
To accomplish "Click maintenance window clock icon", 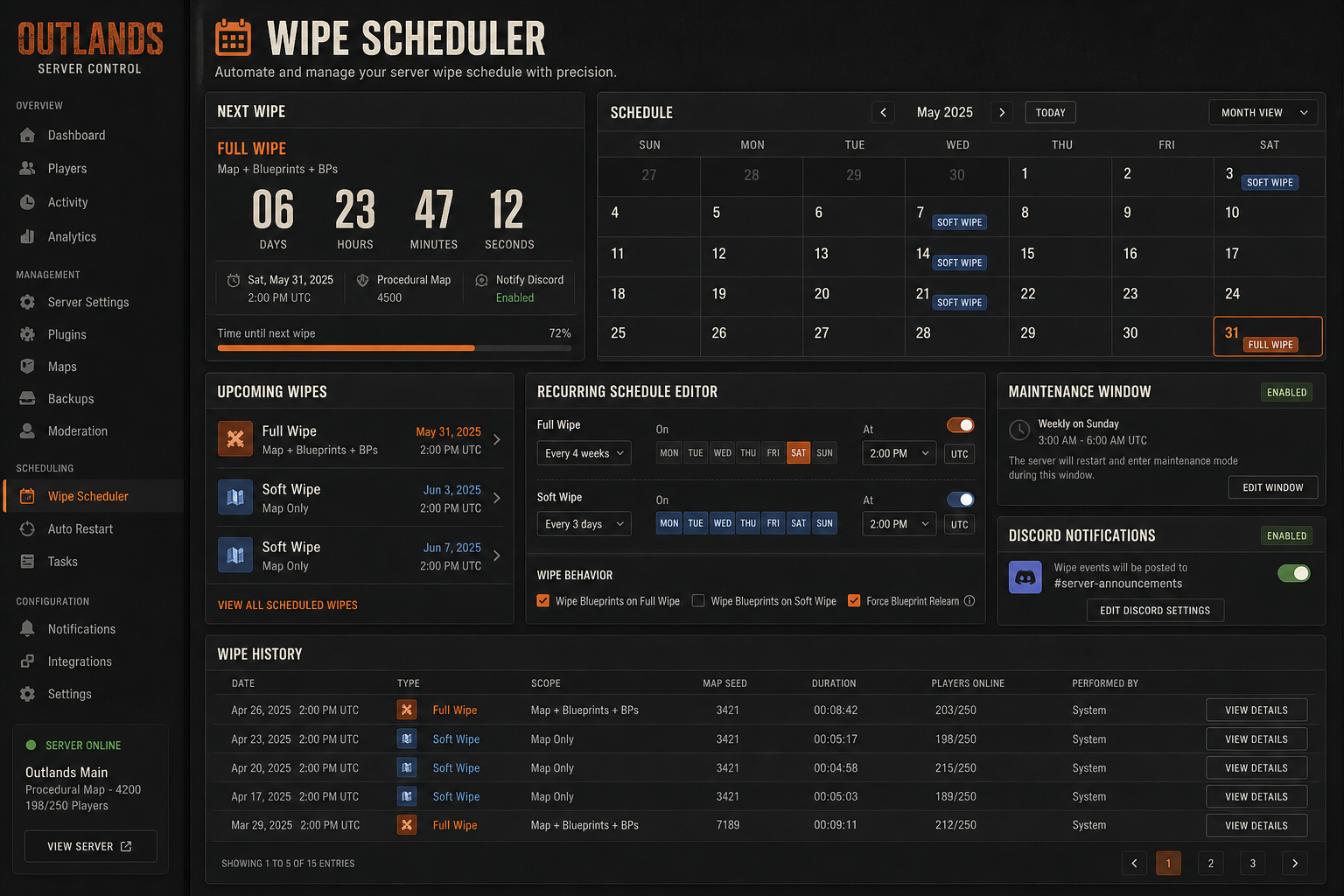I will pyautogui.click(x=1019, y=430).
